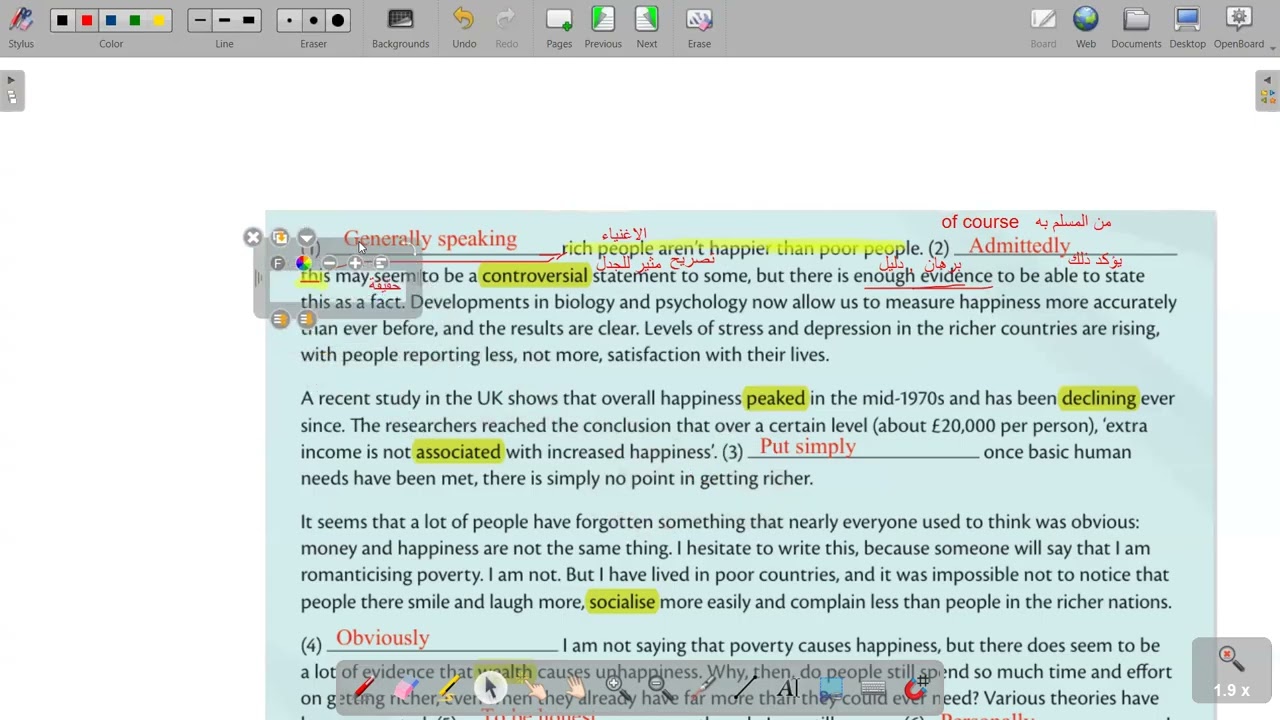Open the OpenBoard menu
This screenshot has height=720, width=1280.
[1240, 28]
